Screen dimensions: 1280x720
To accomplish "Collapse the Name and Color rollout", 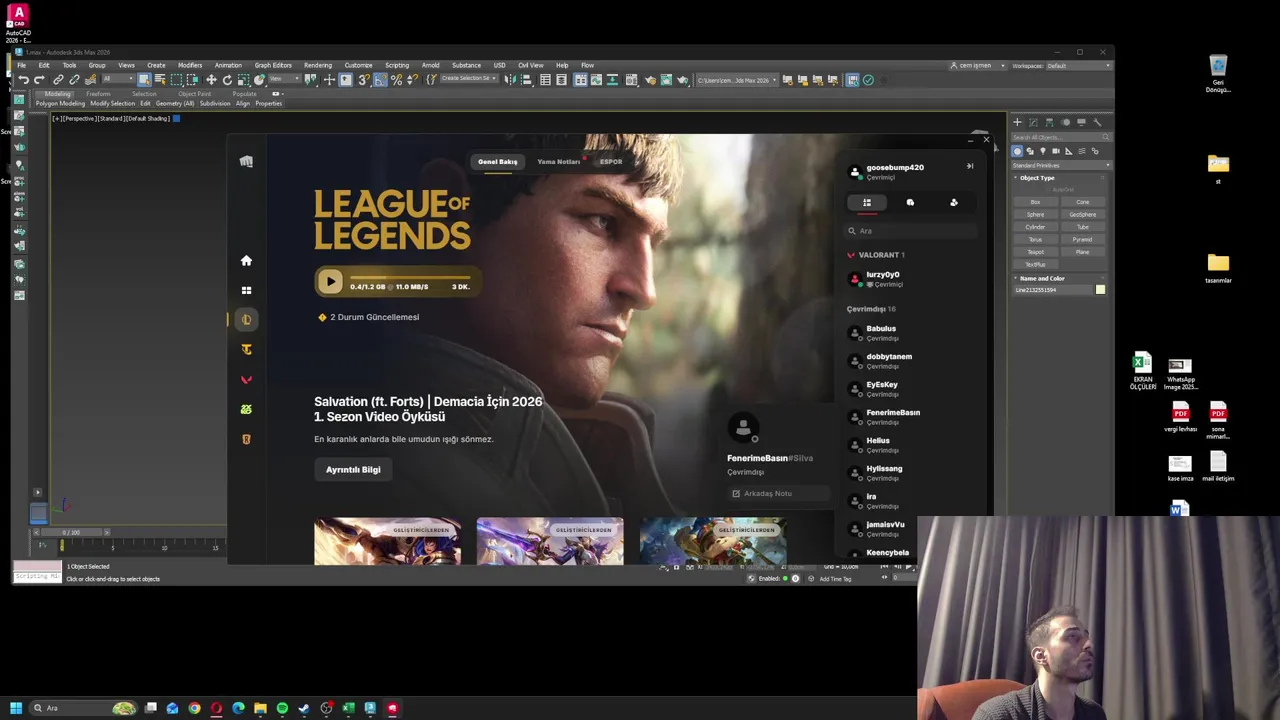I will [x=1041, y=278].
